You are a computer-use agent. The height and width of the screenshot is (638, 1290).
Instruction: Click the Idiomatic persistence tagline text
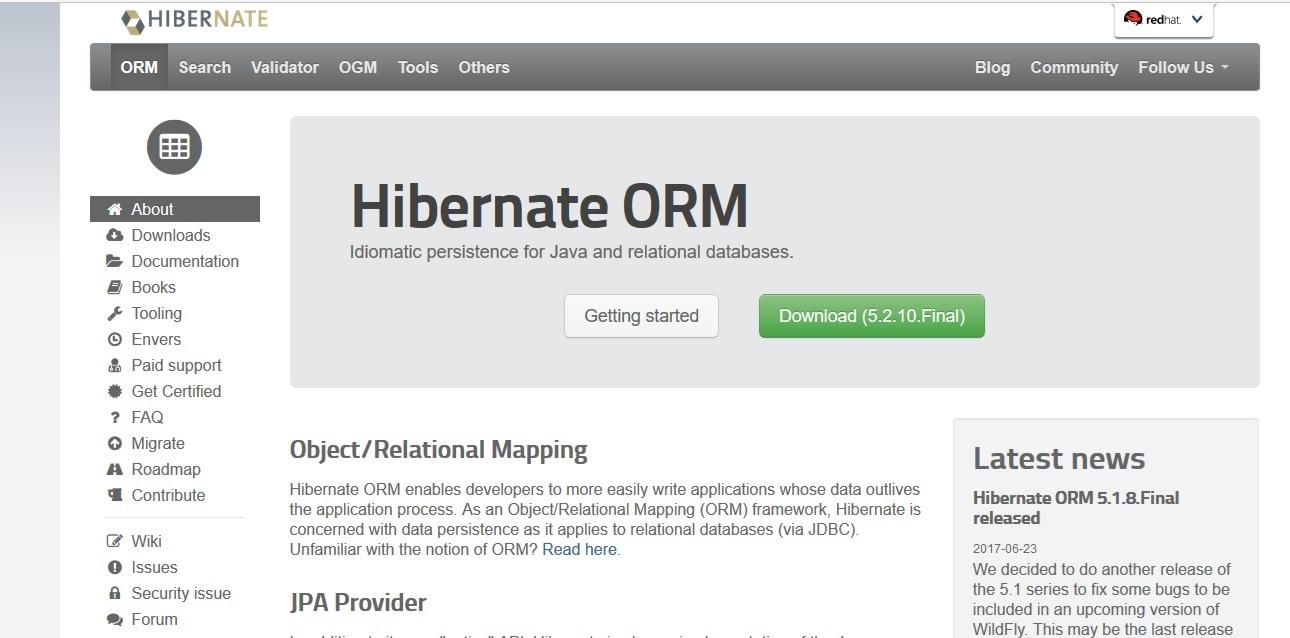[x=571, y=252]
